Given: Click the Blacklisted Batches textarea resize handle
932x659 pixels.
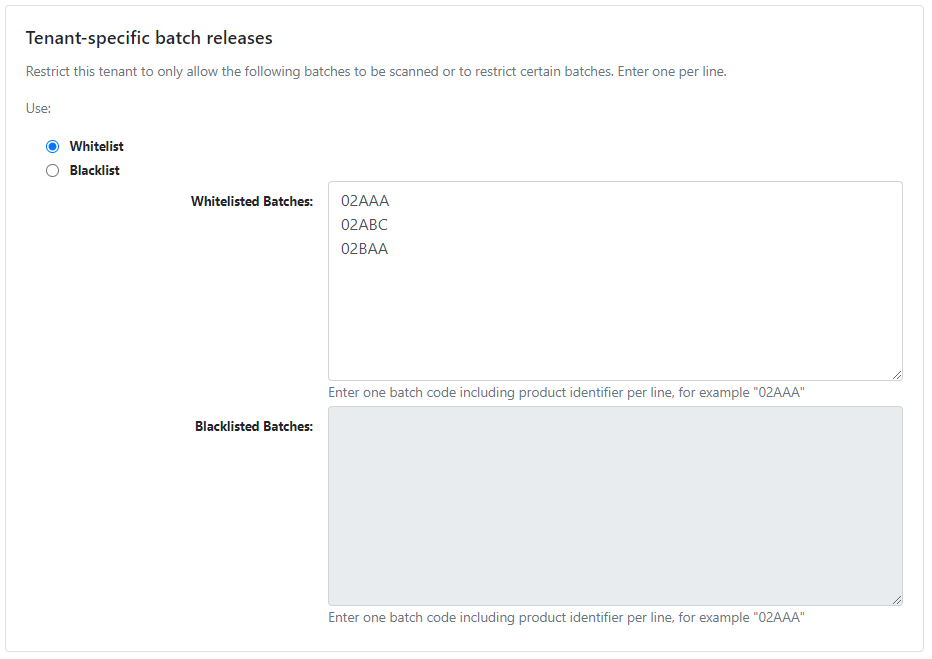Looking at the screenshot, I should click(x=897, y=600).
